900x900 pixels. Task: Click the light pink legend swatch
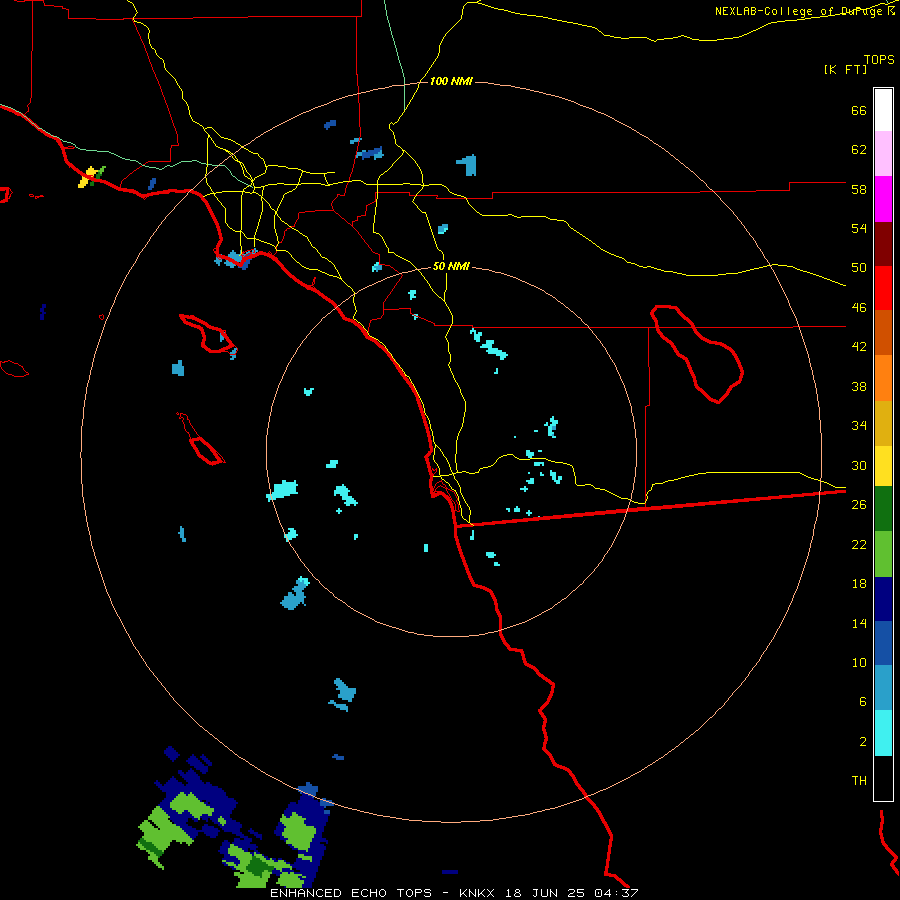(x=883, y=153)
